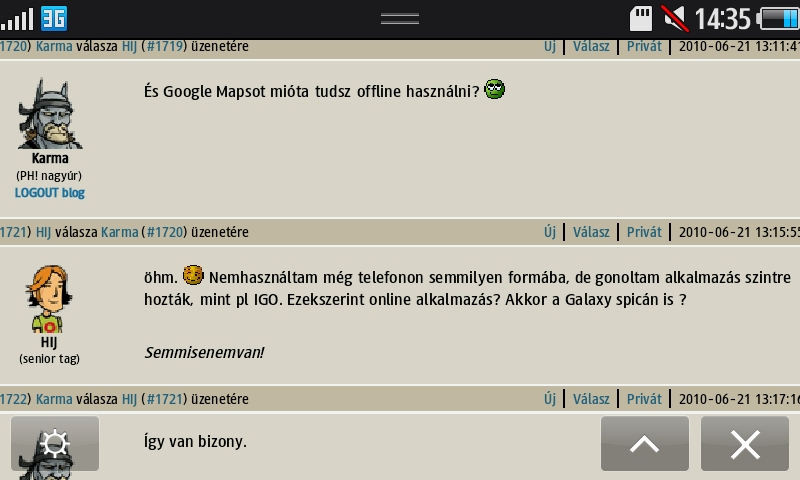Tap the status bar clock 14:35
The width and height of the screenshot is (800, 480).
tap(722, 19)
